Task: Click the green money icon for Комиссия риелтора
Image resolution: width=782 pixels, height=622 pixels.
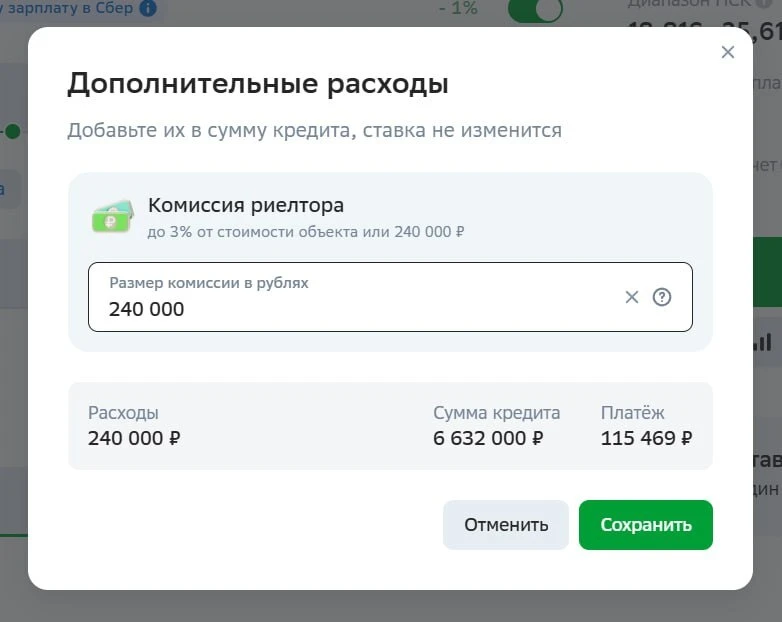Action: click(x=113, y=216)
